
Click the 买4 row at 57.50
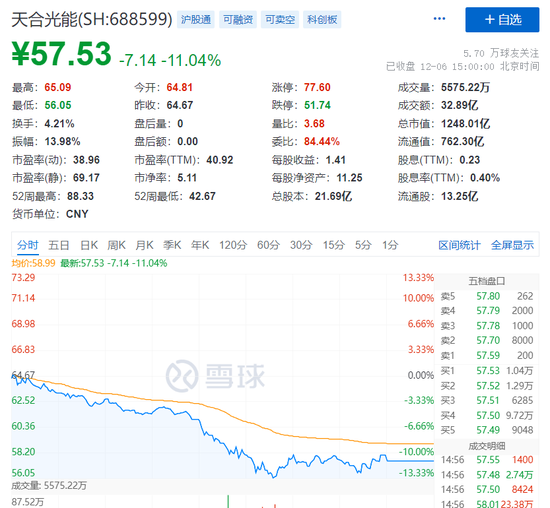487,415
